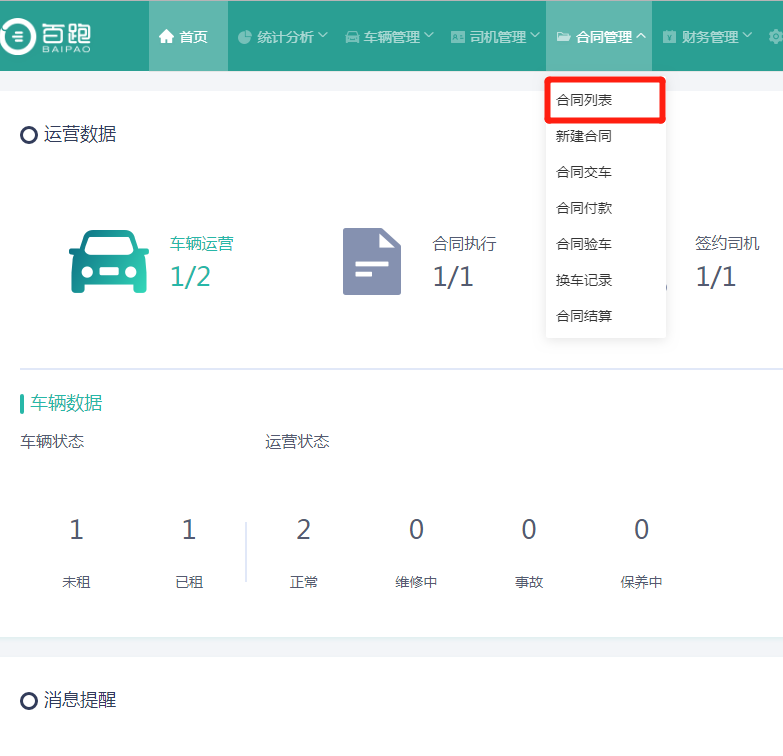Click the home icon in the 首页 tab

[x=166, y=37]
